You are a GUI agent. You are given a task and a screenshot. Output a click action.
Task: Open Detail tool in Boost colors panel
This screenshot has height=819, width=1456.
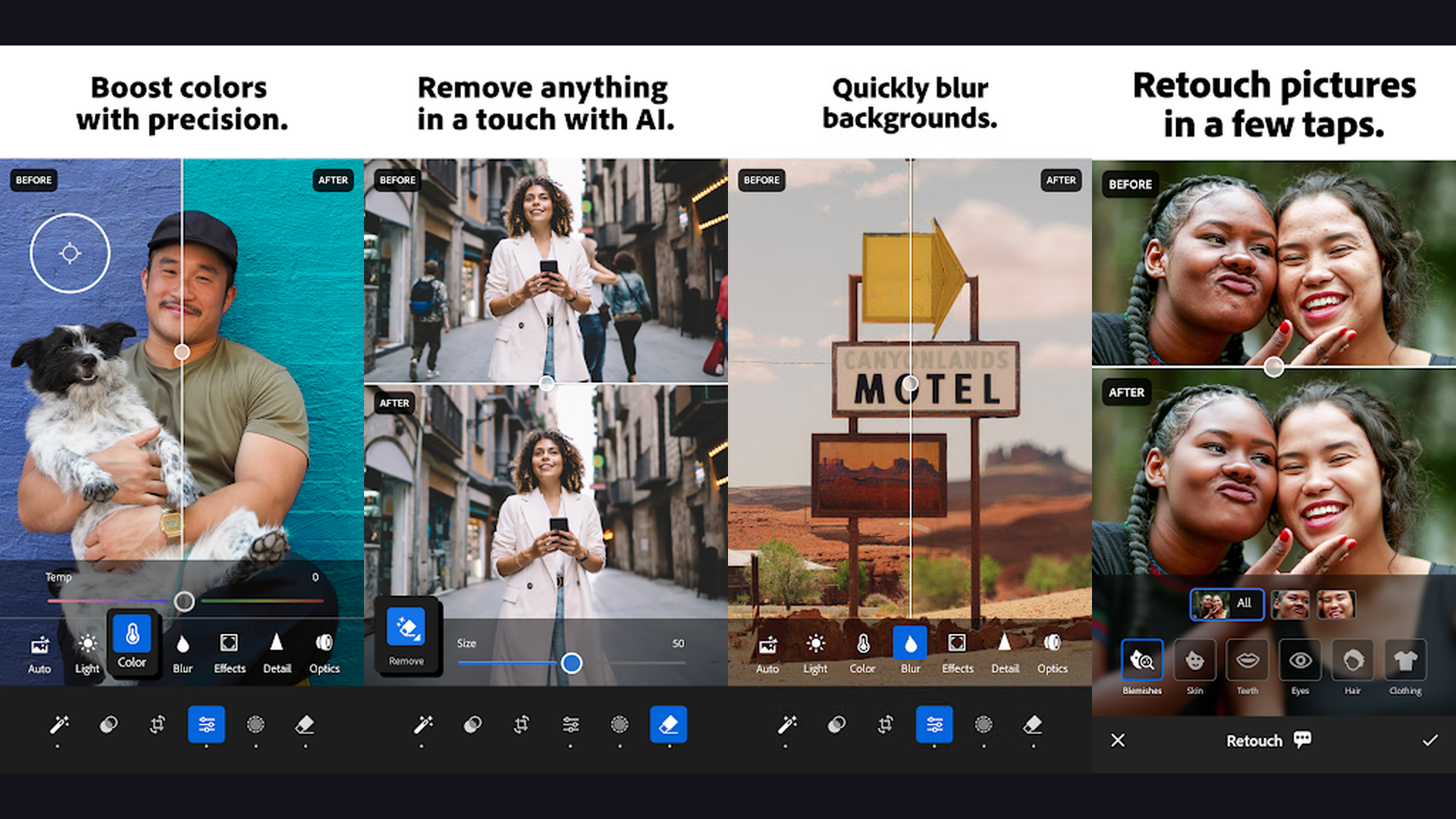pyautogui.click(x=277, y=654)
